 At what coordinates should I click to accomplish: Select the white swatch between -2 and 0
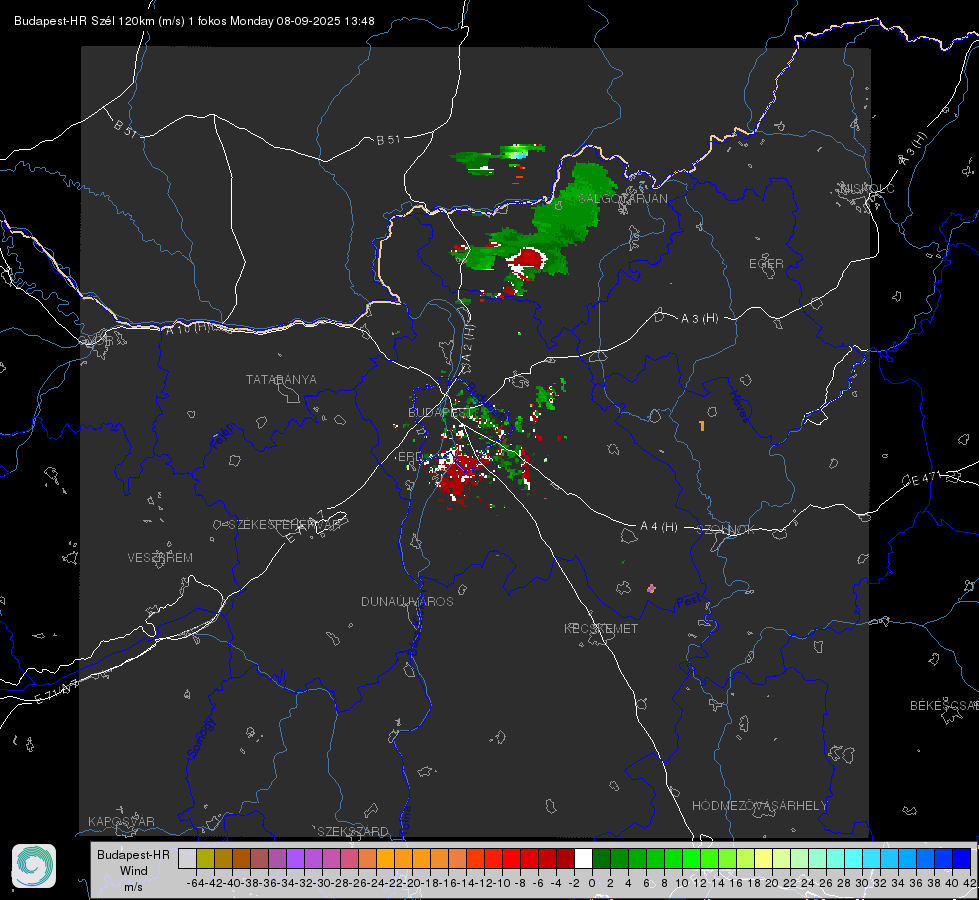point(583,858)
